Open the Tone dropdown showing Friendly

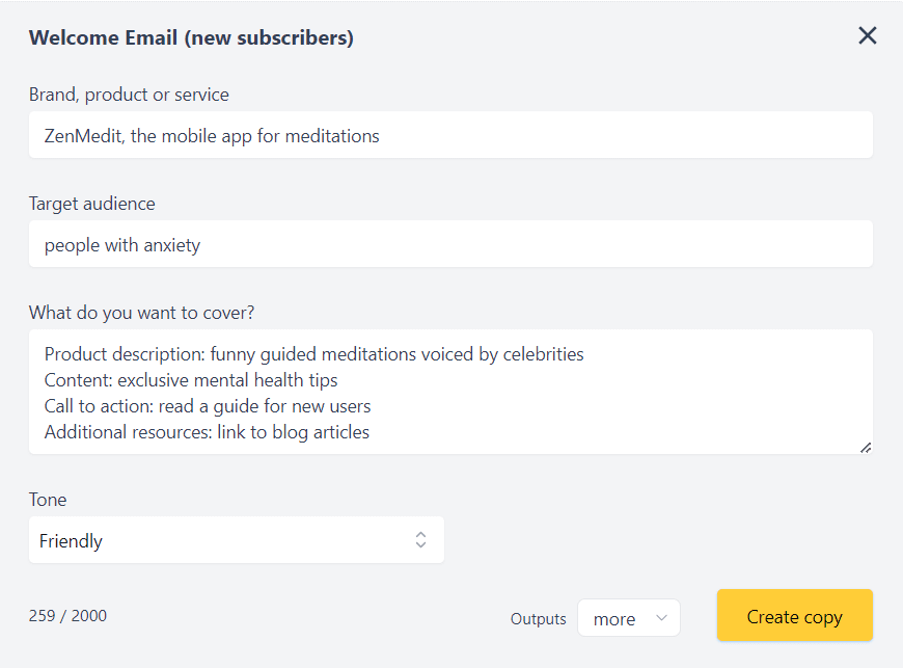[x=236, y=540]
